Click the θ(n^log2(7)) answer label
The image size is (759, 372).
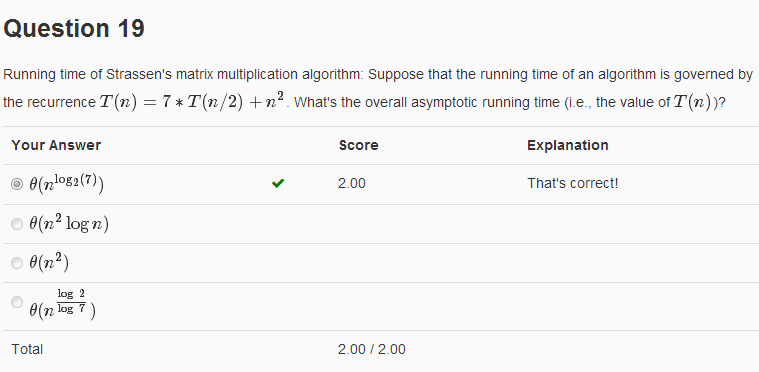tap(66, 183)
